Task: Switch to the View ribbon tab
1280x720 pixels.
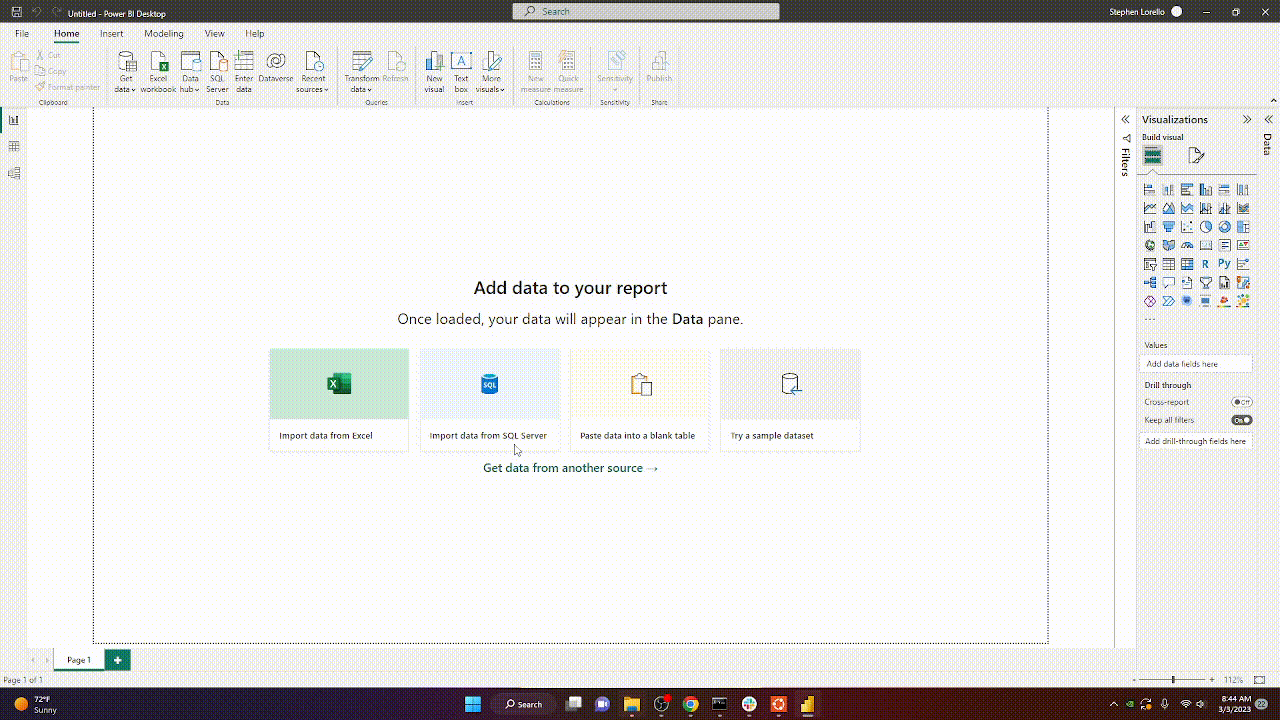Action: pos(215,34)
